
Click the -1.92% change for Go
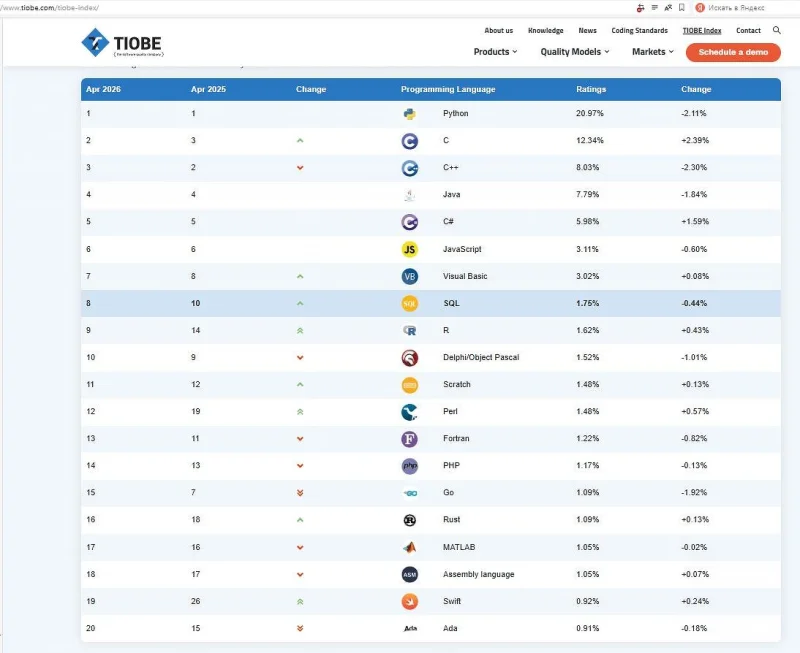click(694, 492)
